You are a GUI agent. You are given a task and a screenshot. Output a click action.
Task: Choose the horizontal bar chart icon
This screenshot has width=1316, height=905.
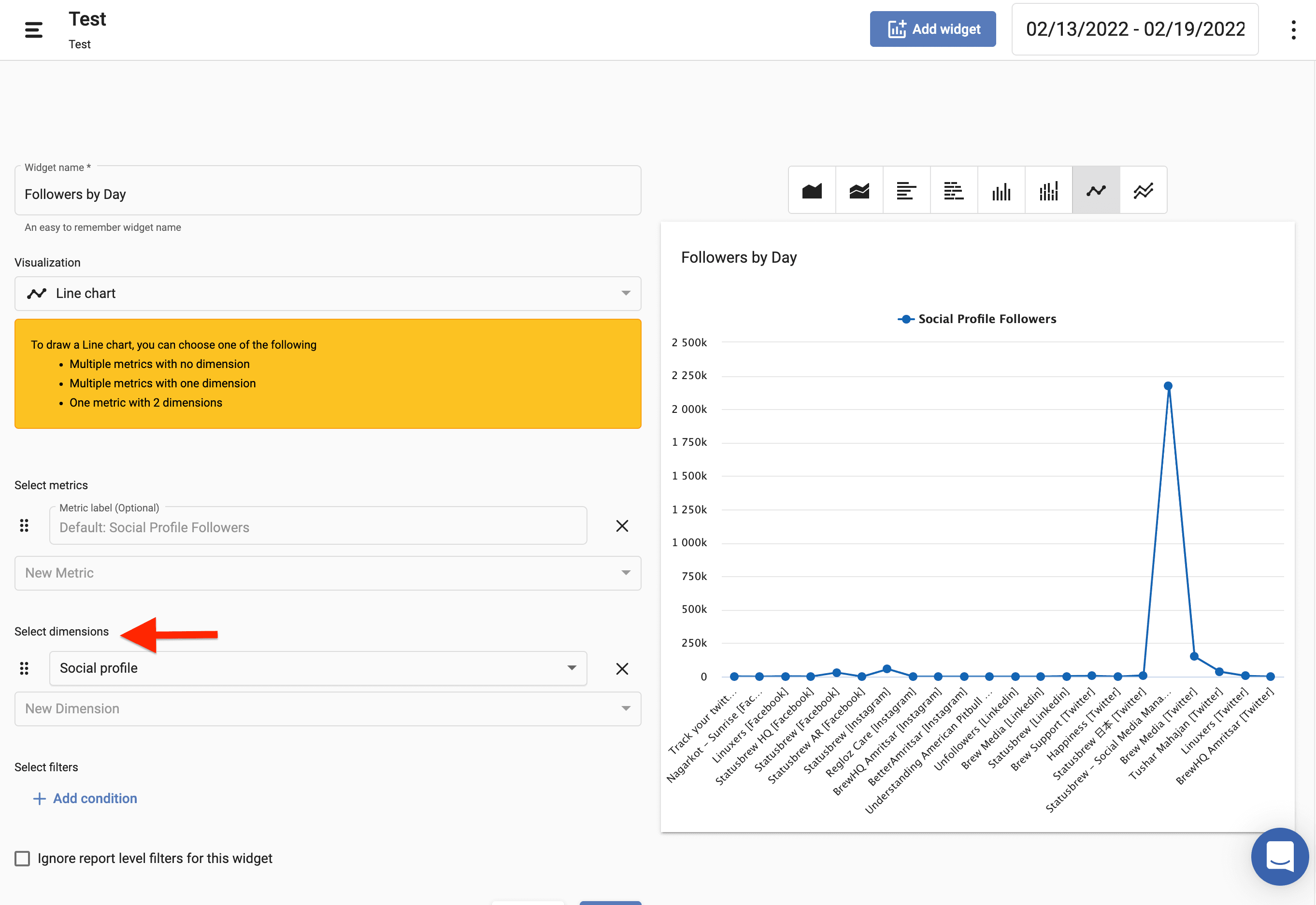point(906,191)
